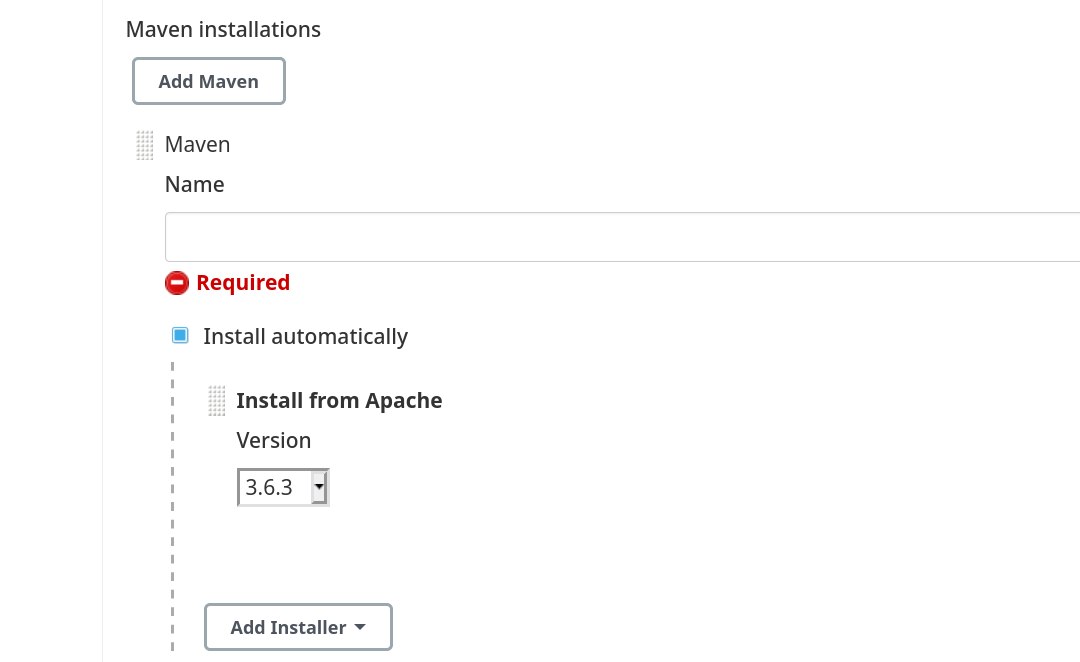Open the Add Installer dropdown button
The image size is (1080, 662).
[x=298, y=627]
